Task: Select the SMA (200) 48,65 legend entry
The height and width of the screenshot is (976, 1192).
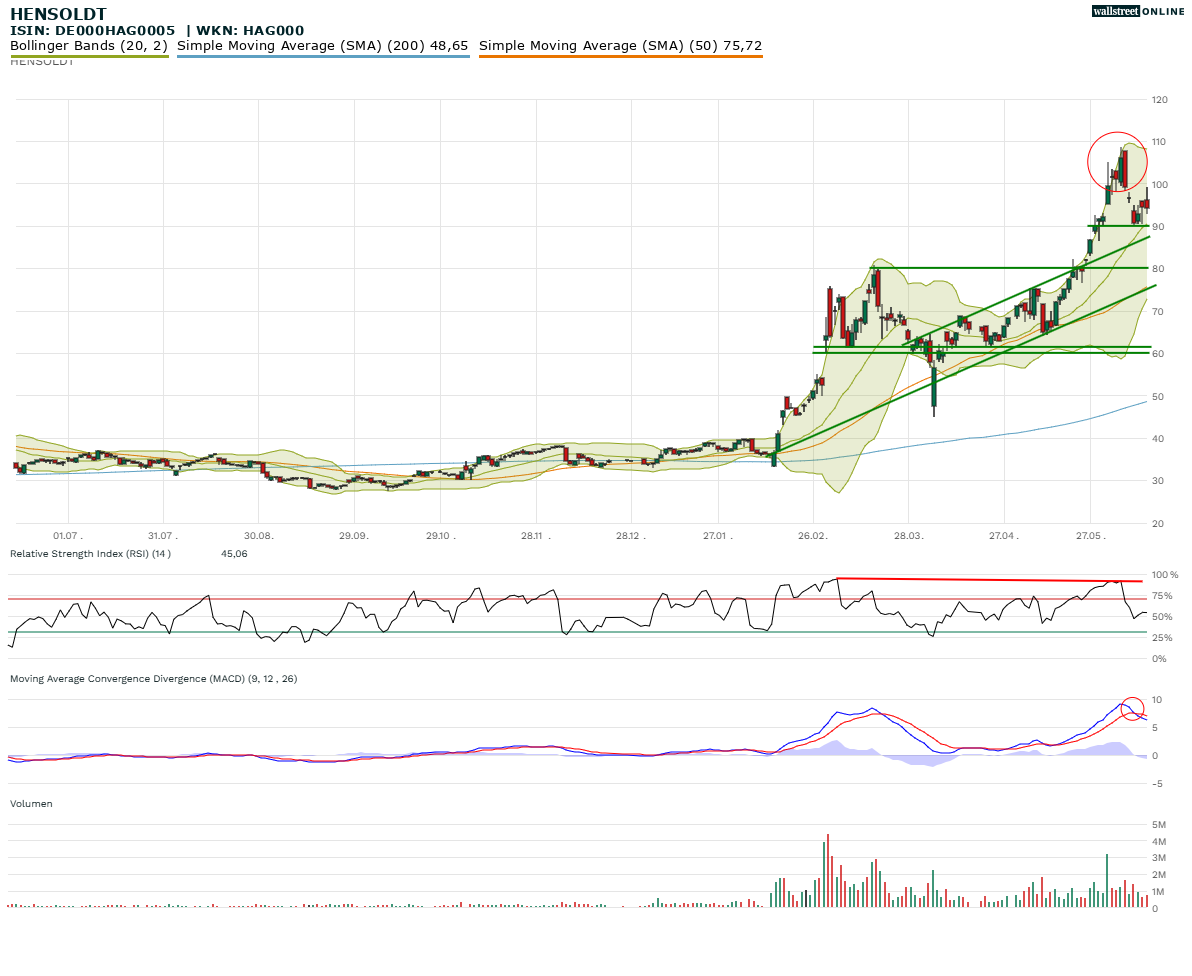Action: [323, 46]
